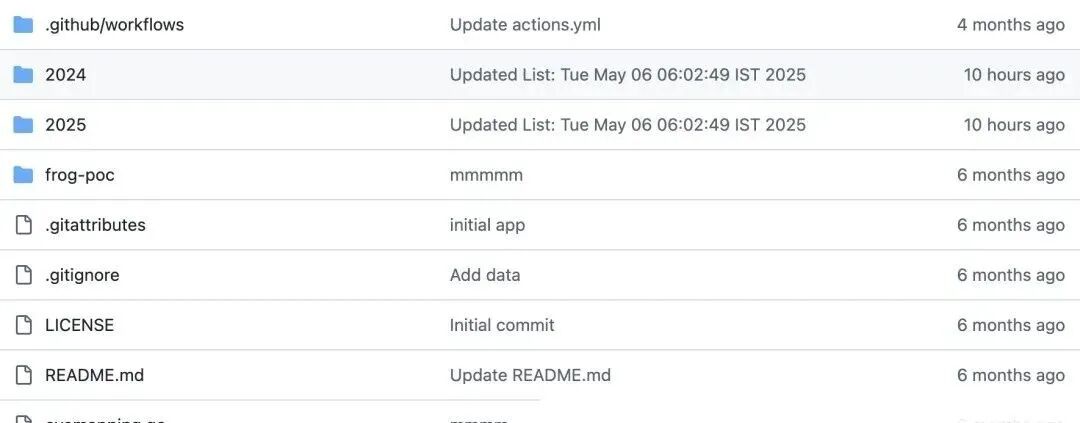Click the 'Initial commit' commit message
Image resolution: width=1080 pixels, height=423 pixels.
tap(502, 325)
